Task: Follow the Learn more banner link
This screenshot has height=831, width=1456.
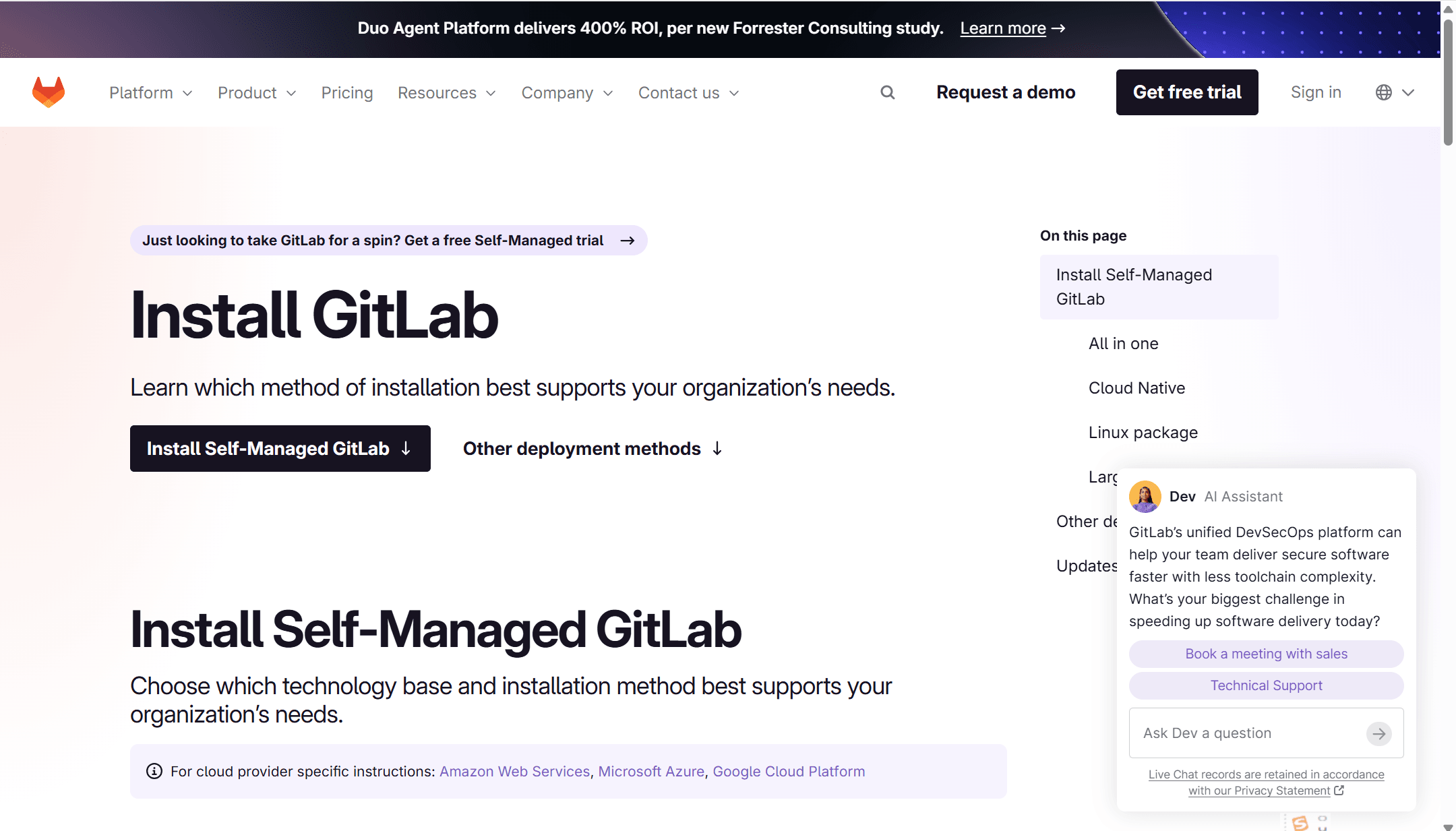Action: pos(1003,28)
